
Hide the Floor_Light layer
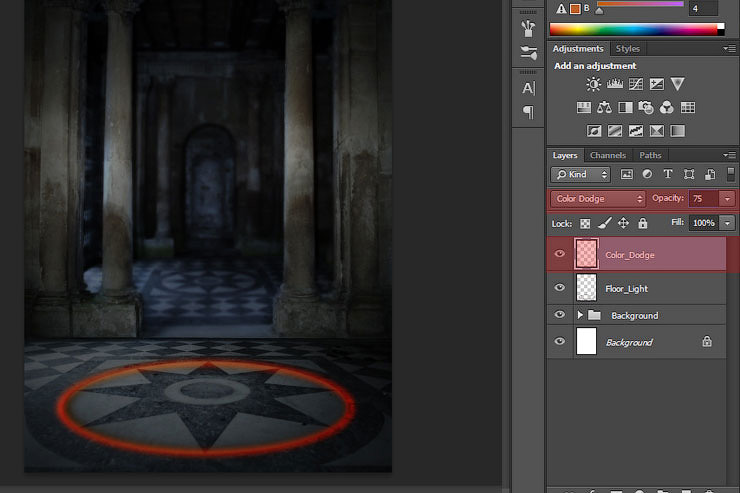560,288
